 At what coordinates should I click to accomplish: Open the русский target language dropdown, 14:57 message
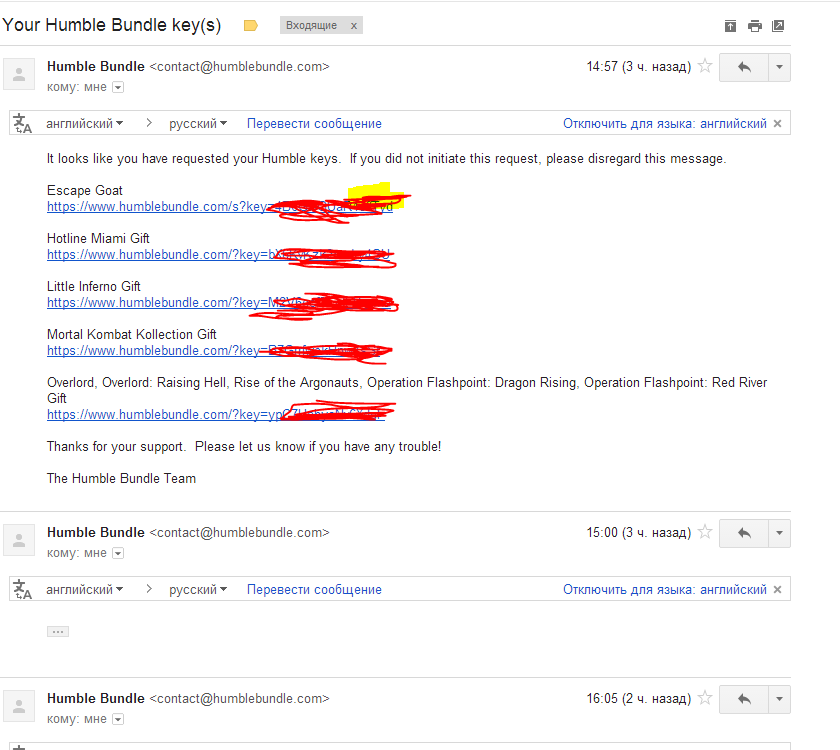tap(198, 124)
